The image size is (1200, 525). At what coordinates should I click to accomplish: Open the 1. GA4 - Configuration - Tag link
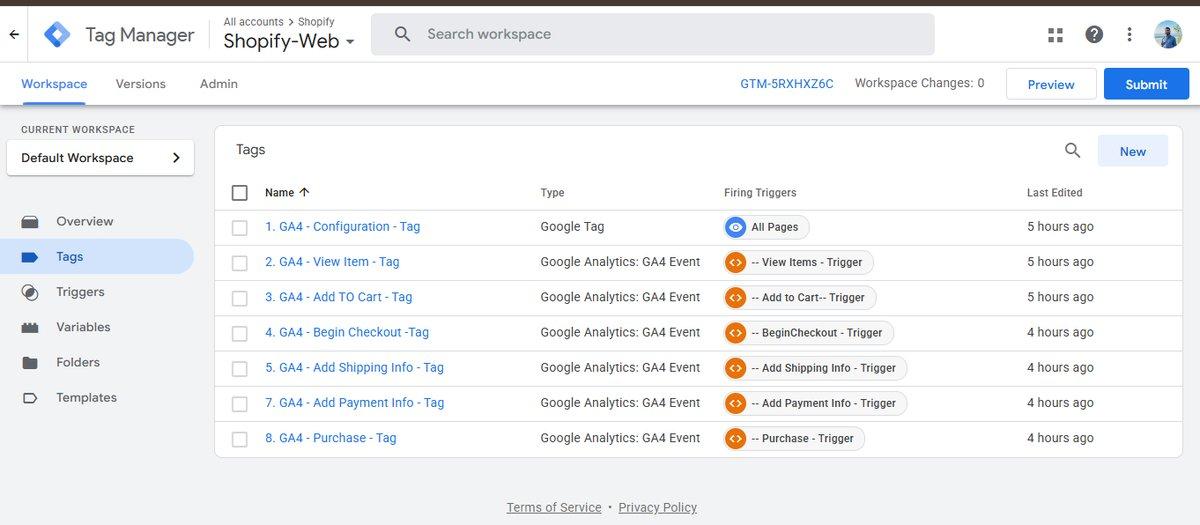tap(343, 227)
